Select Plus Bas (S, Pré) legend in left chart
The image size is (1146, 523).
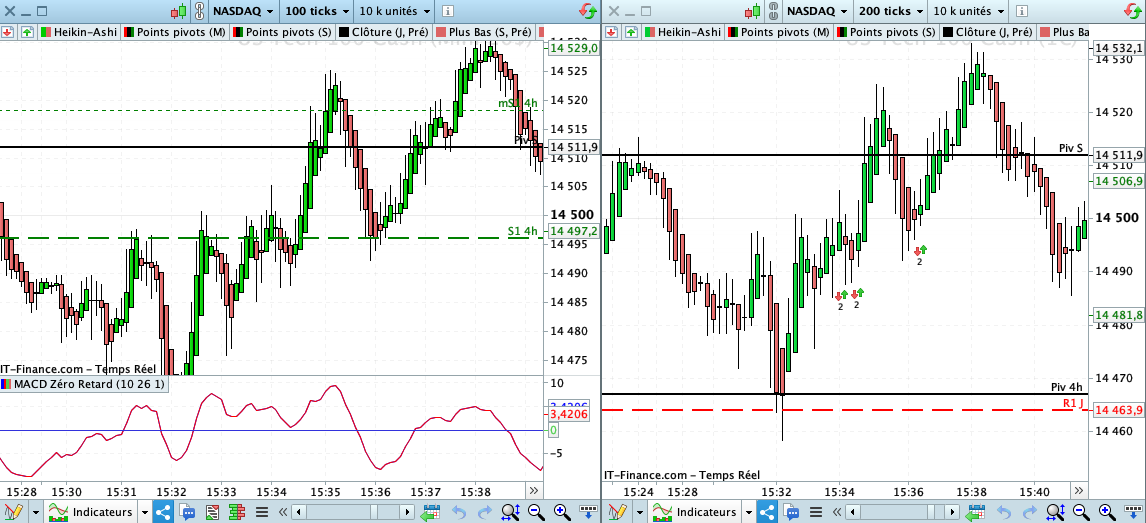click(485, 32)
